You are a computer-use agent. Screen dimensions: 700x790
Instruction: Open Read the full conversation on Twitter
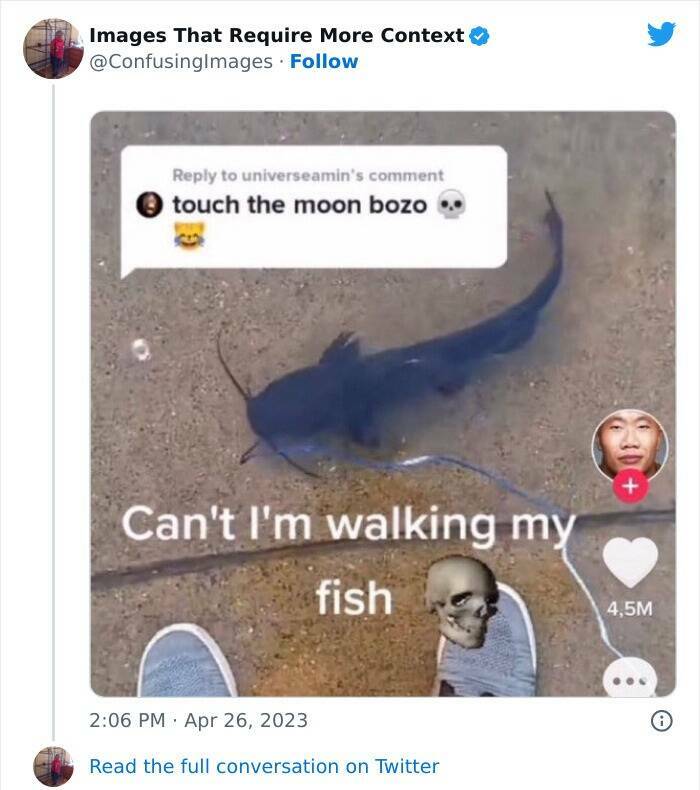point(264,766)
